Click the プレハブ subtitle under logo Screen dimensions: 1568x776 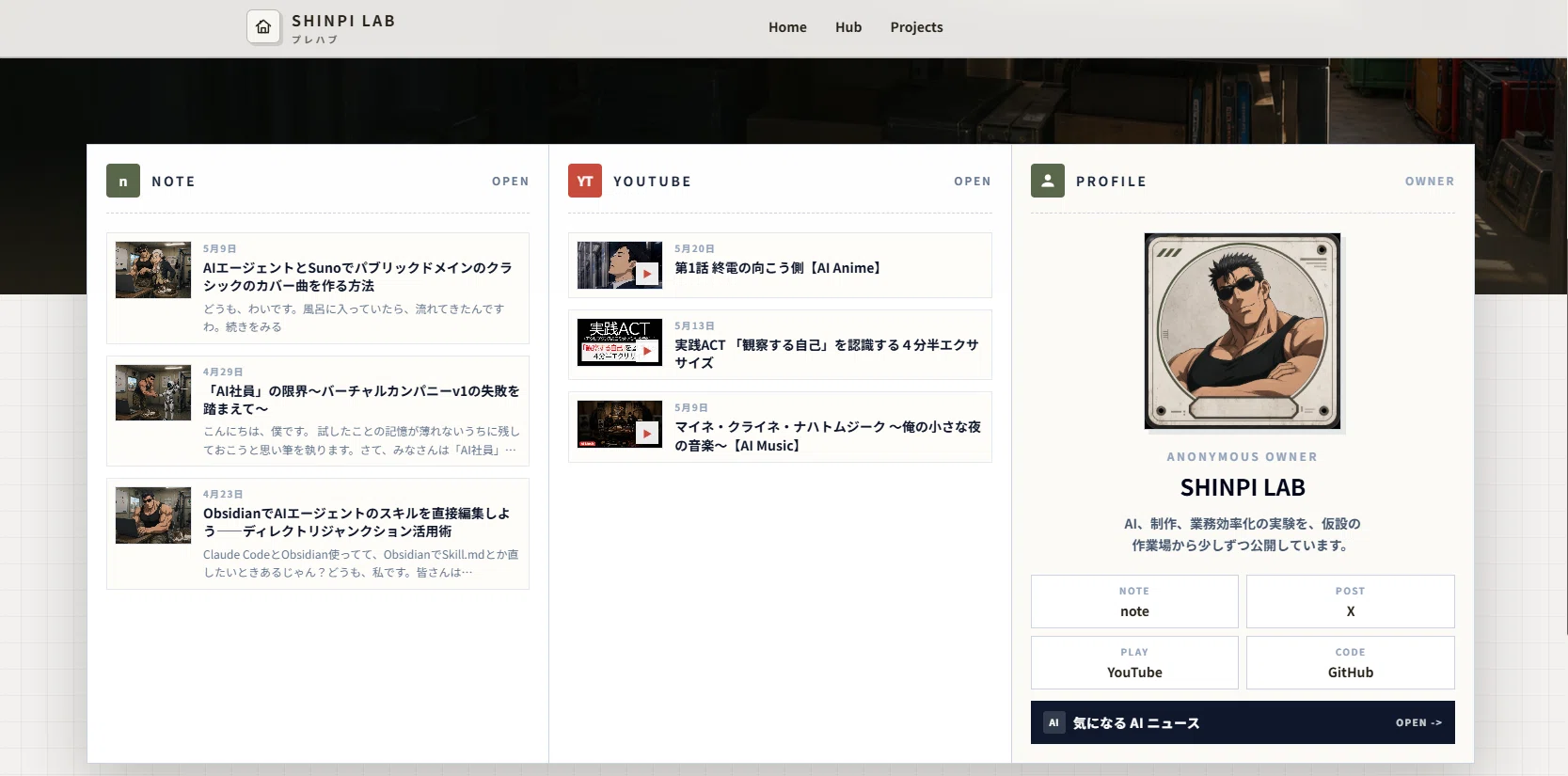(x=314, y=40)
